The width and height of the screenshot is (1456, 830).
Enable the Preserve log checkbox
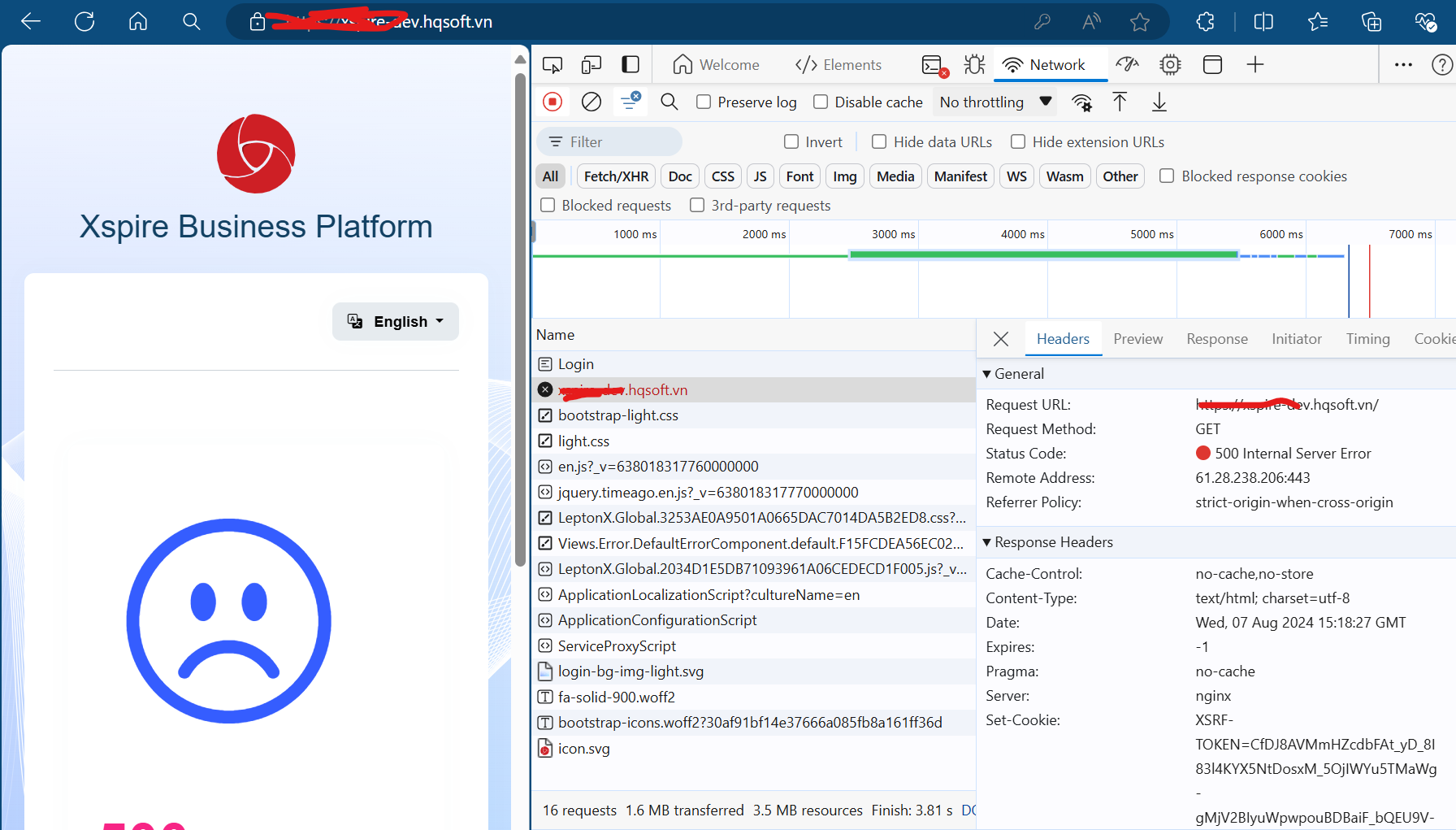[x=704, y=102]
